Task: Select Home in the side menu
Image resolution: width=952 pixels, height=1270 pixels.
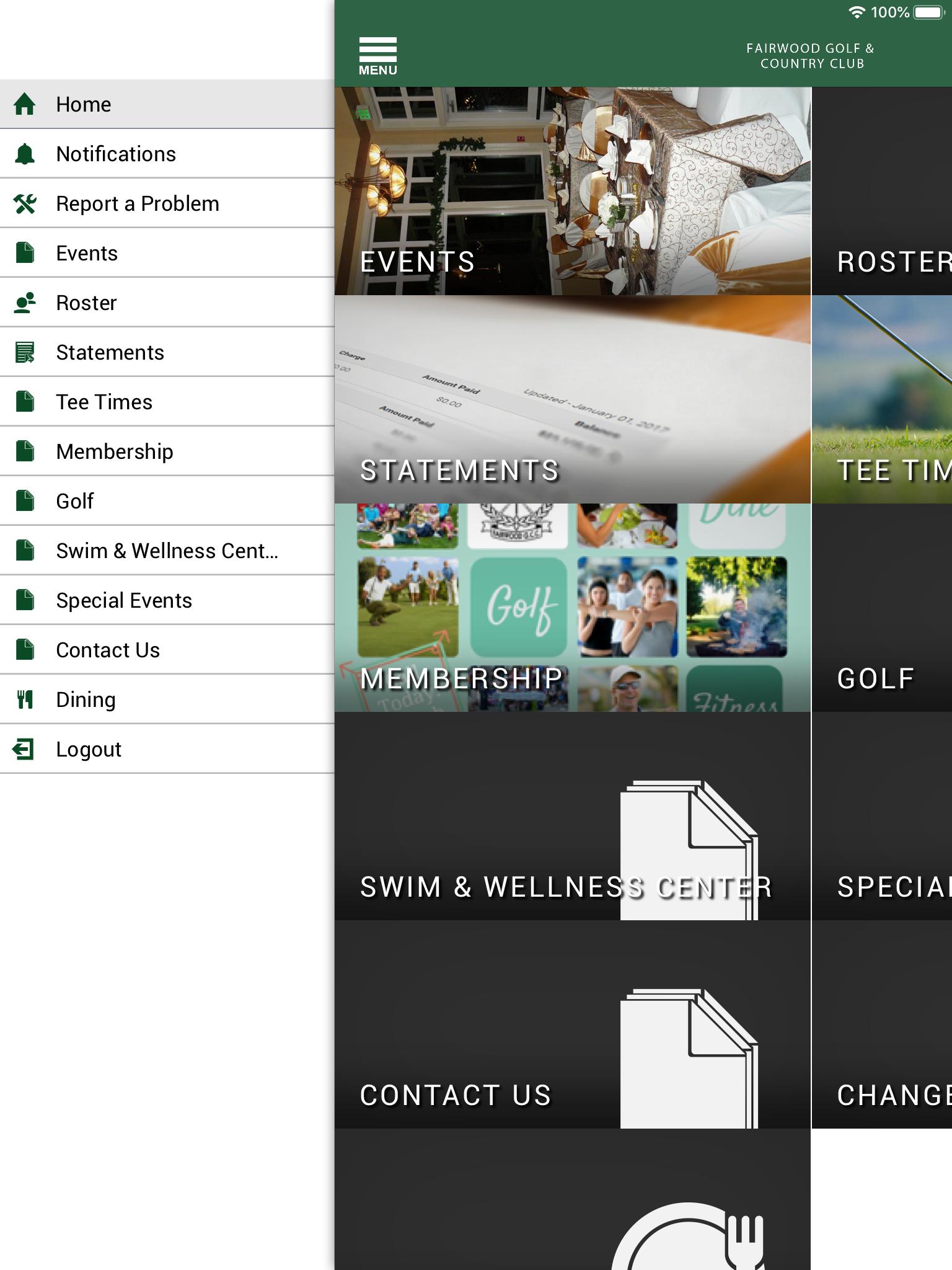Action: coord(167,104)
